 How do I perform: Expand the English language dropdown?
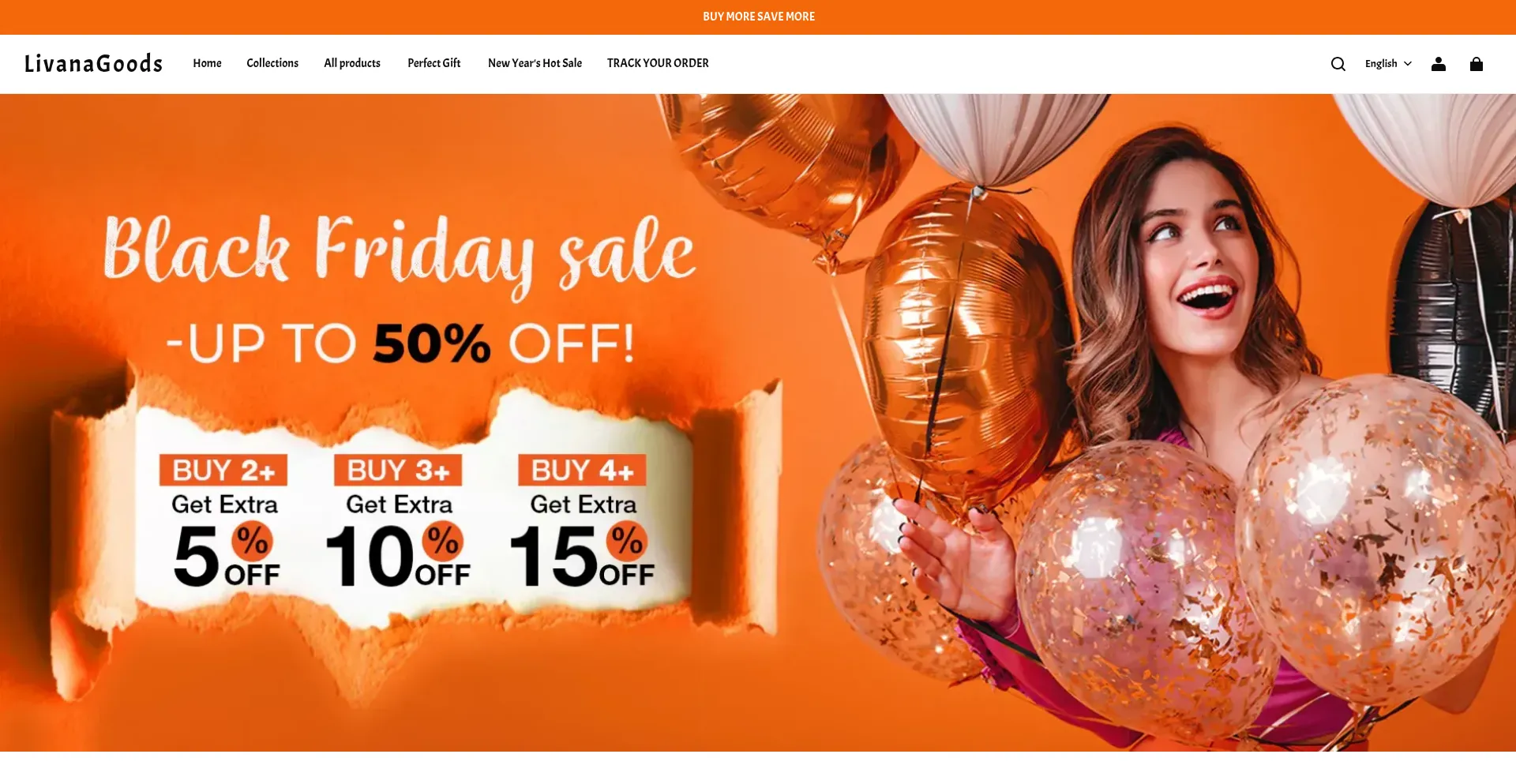(1388, 64)
